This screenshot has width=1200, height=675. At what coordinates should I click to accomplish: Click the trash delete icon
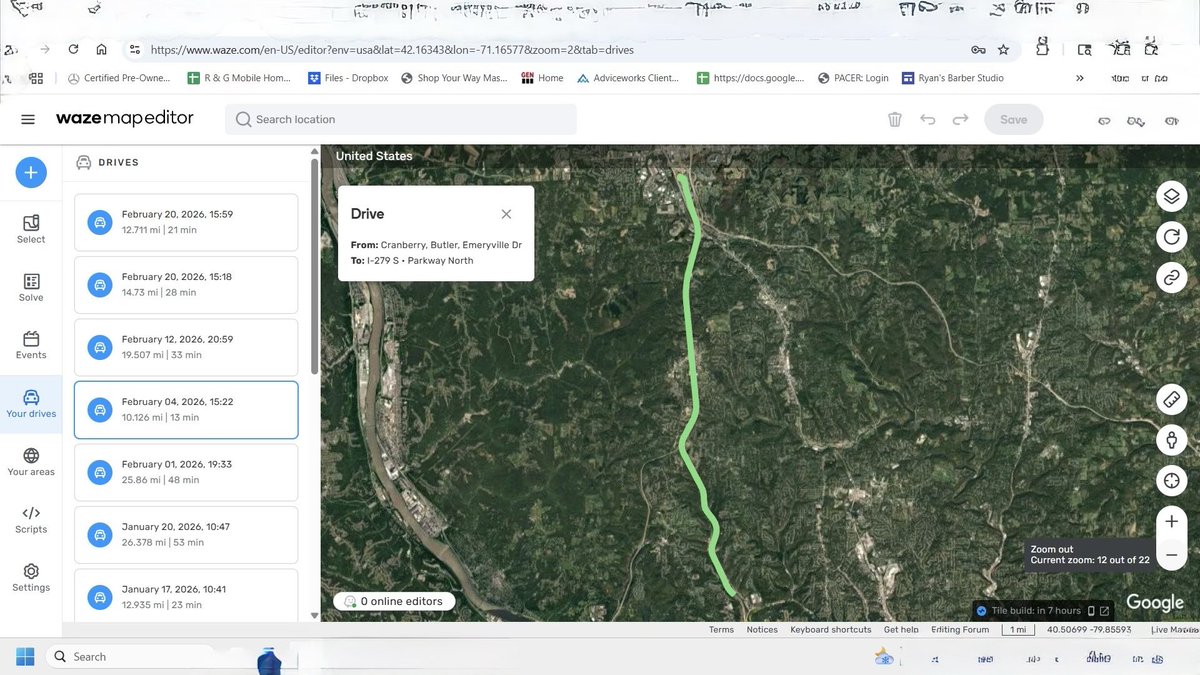[895, 119]
